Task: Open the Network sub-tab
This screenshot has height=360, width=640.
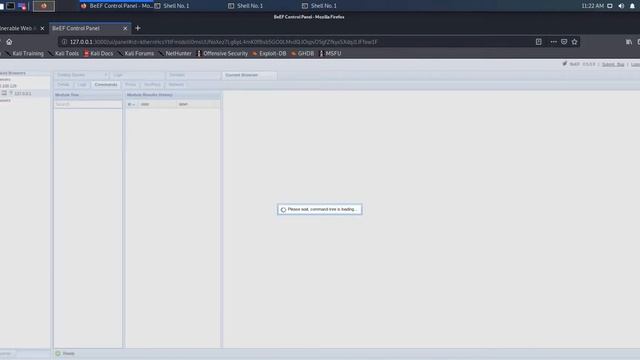Action: (x=176, y=84)
